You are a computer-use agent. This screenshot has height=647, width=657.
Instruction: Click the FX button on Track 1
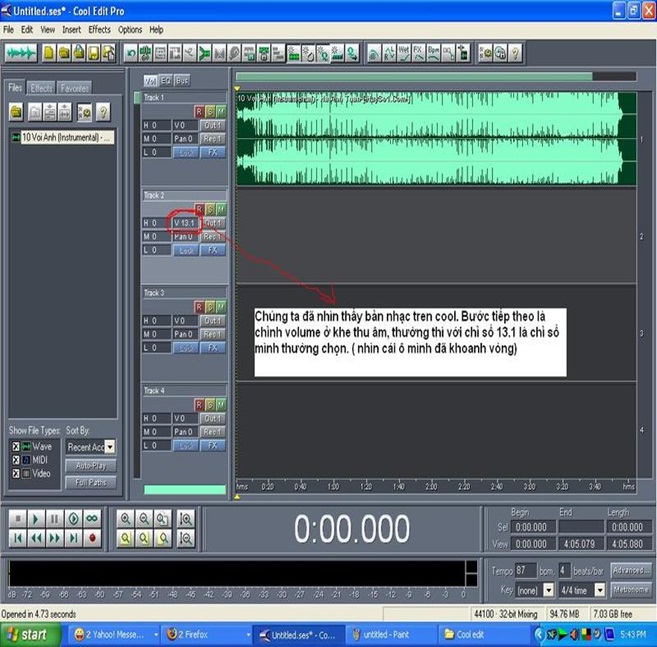[x=213, y=153]
